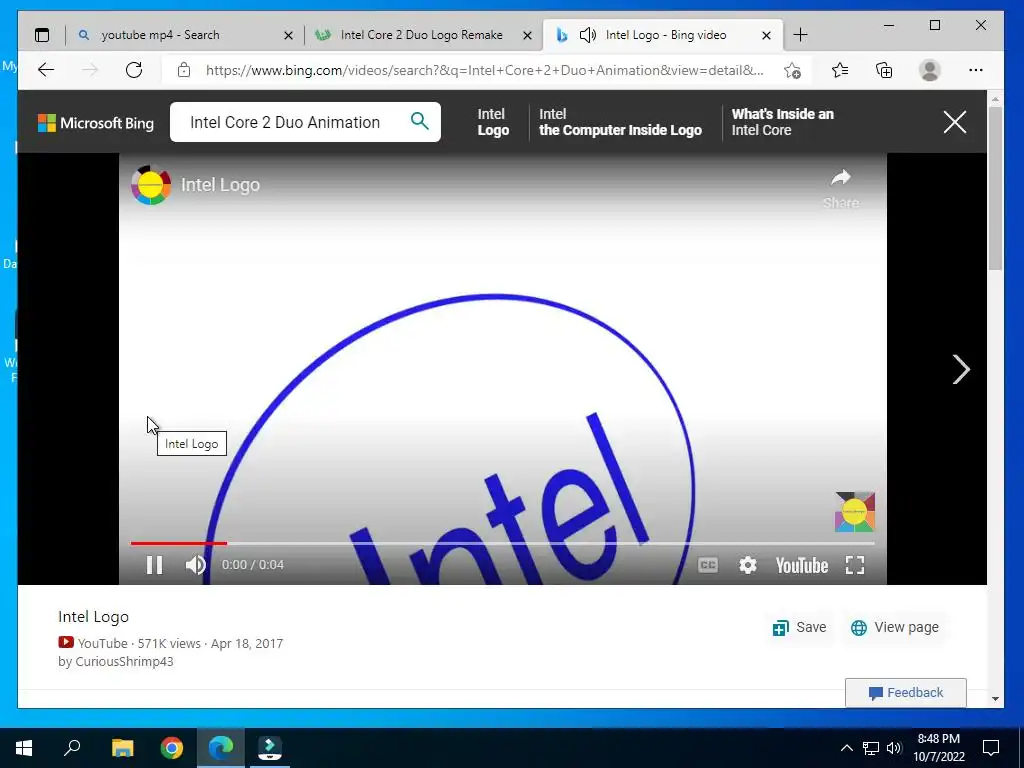This screenshot has width=1024, height=768.
Task: Click the address bar URL
Action: coord(485,70)
